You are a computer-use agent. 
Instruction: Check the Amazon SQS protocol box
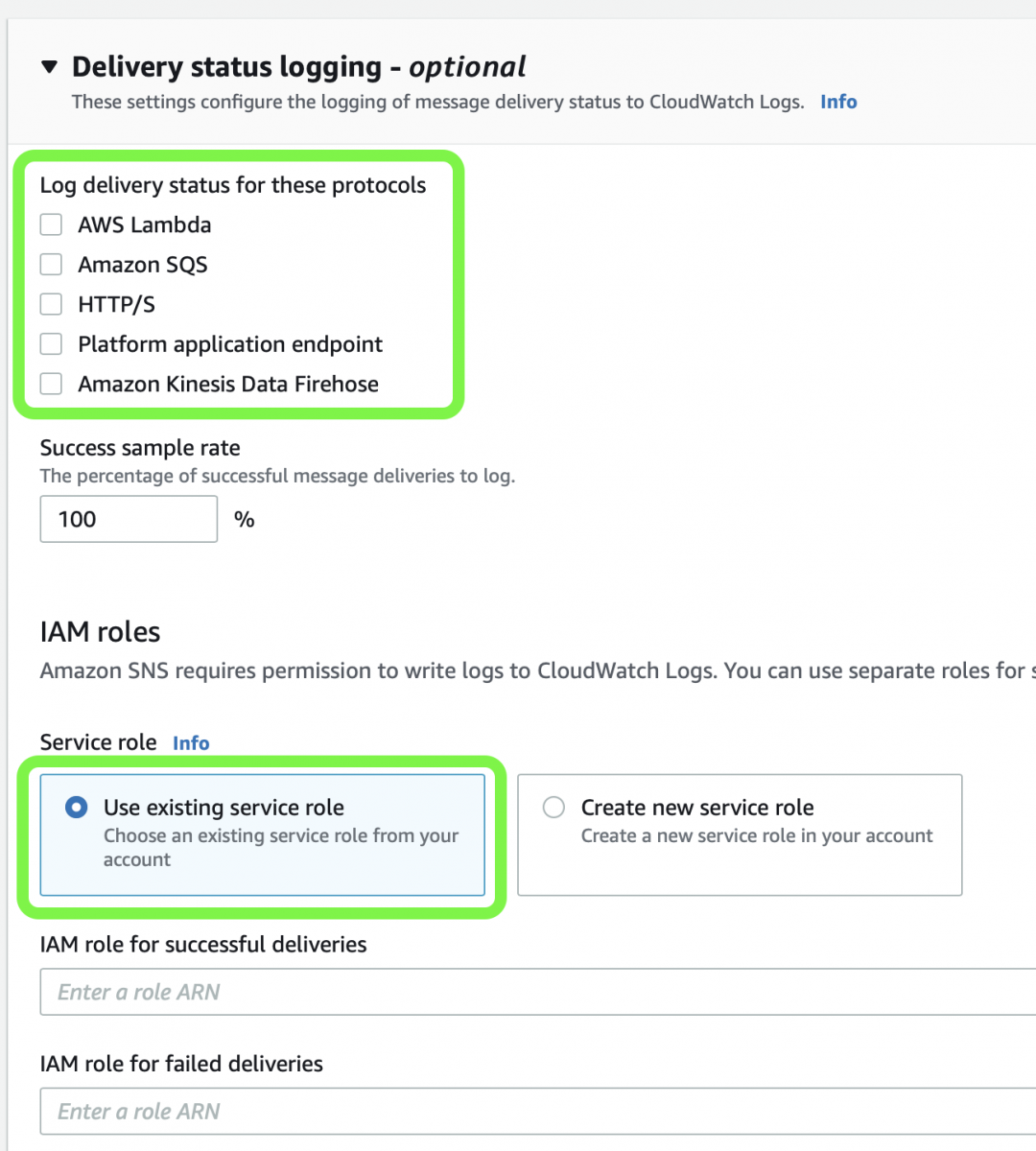pos(51,265)
